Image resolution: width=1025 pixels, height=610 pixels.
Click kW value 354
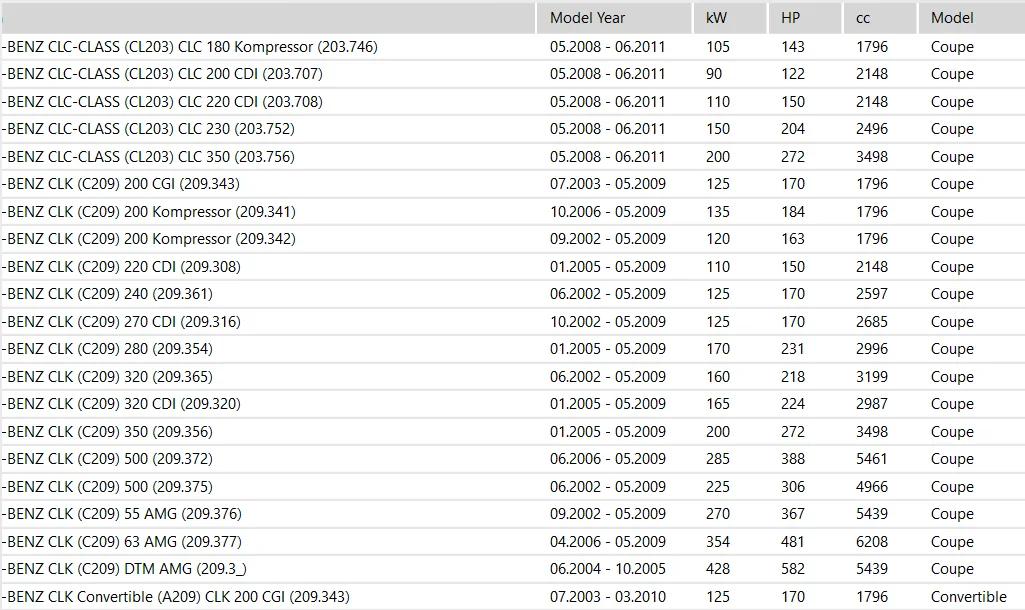pyautogui.click(x=718, y=541)
